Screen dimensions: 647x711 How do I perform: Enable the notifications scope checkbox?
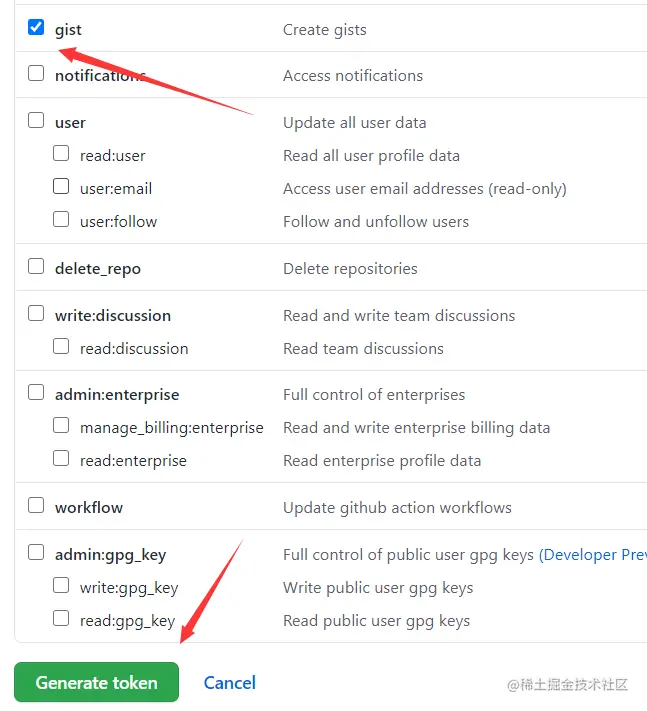[36, 73]
